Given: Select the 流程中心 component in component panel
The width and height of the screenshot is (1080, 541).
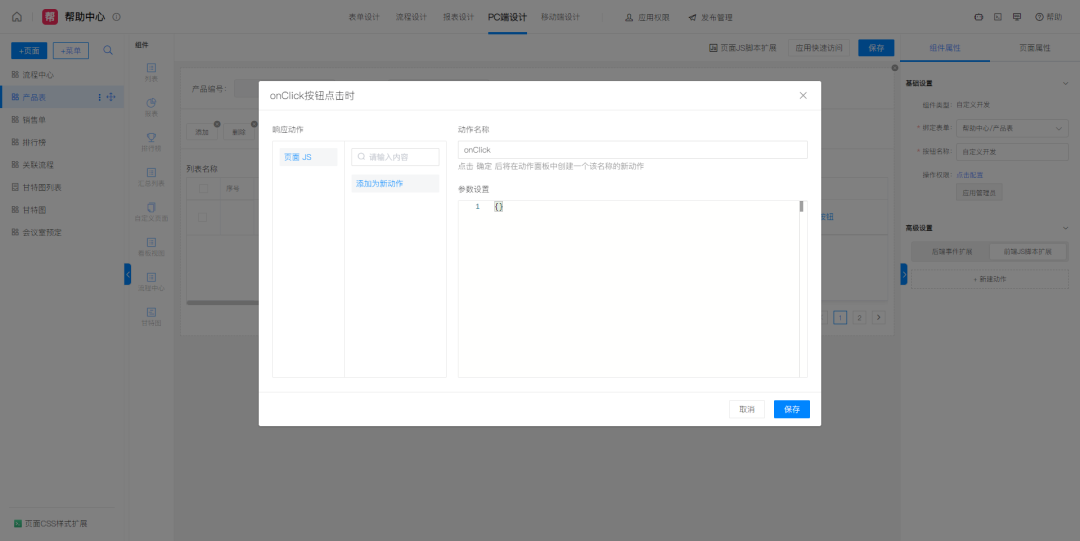Looking at the screenshot, I should pyautogui.click(x=152, y=281).
